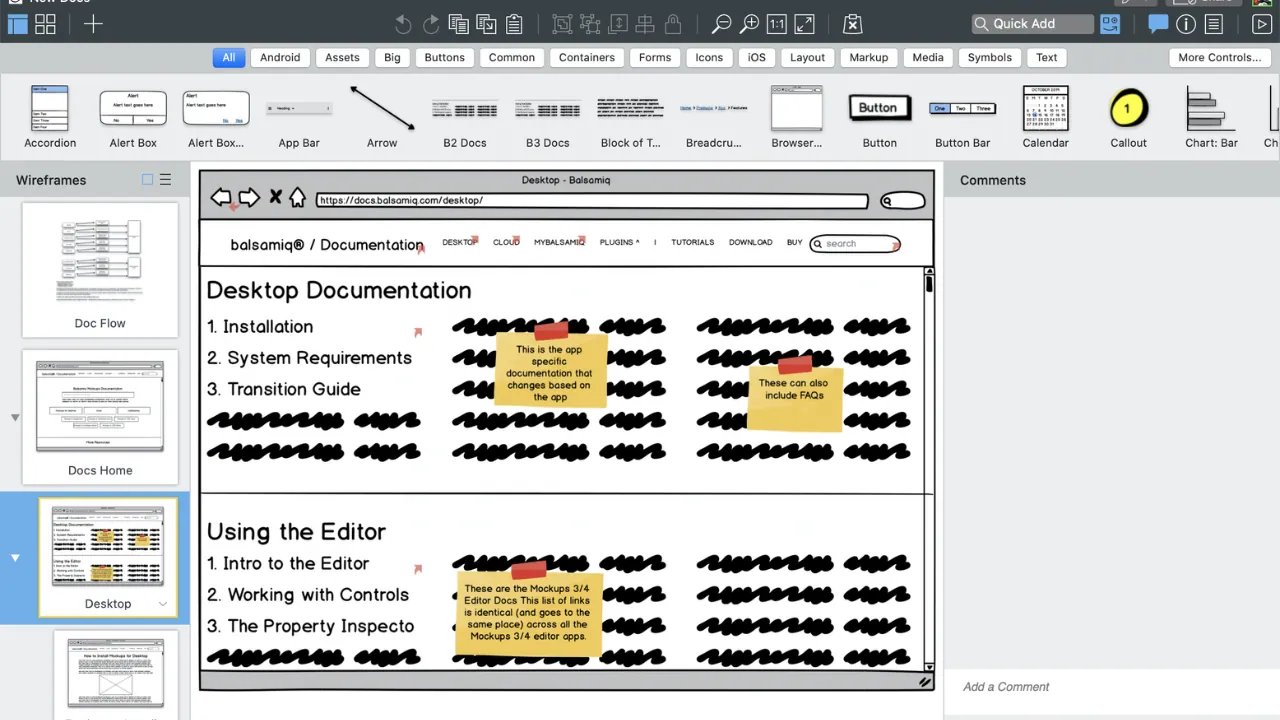Switch to wireframe grid view
Image resolution: width=1280 pixels, height=720 pixels.
pos(46,24)
